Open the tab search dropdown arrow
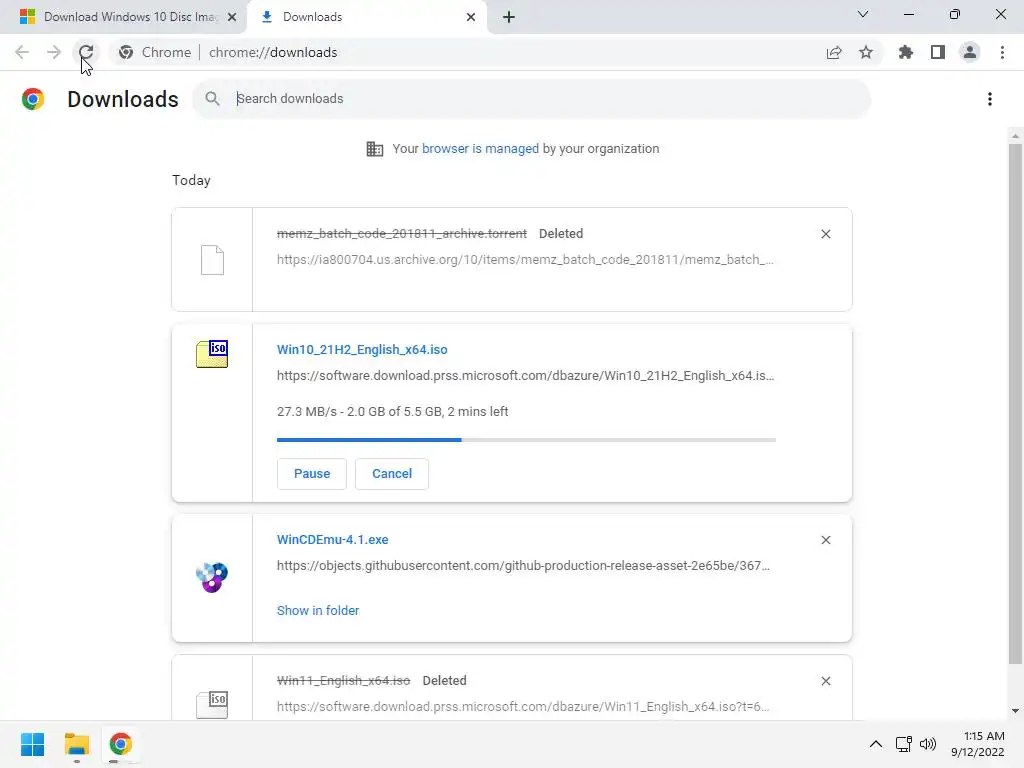This screenshot has width=1024, height=768. coord(863,14)
